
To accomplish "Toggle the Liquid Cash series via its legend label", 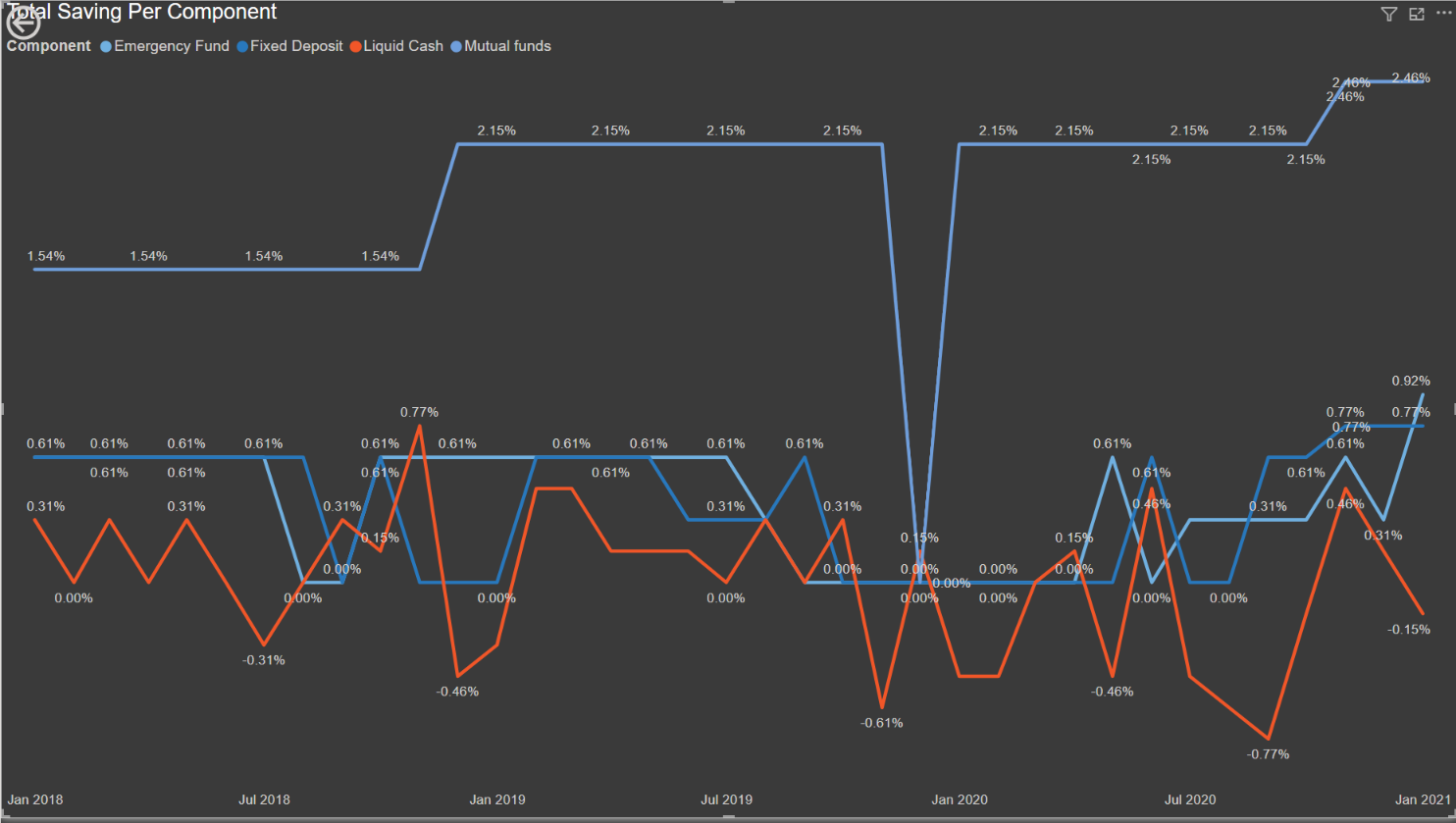I will [x=402, y=45].
